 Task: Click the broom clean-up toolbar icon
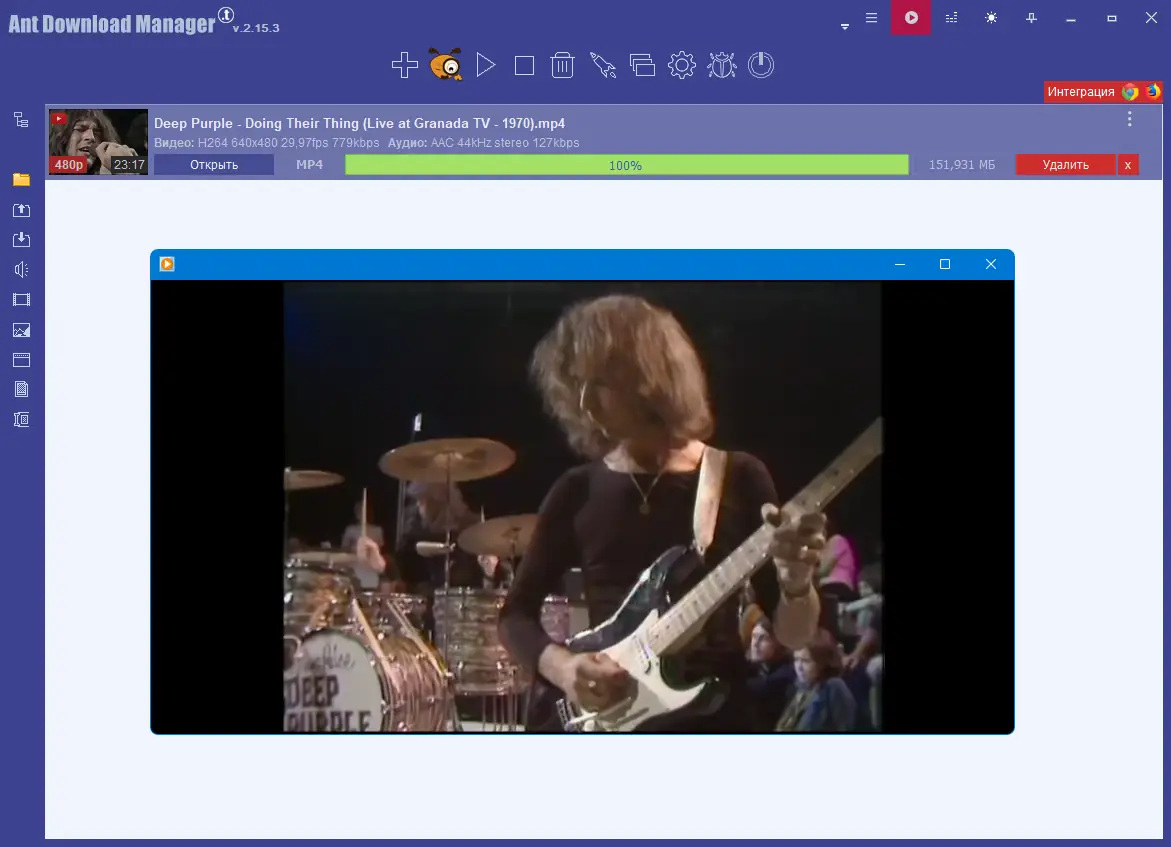[602, 65]
